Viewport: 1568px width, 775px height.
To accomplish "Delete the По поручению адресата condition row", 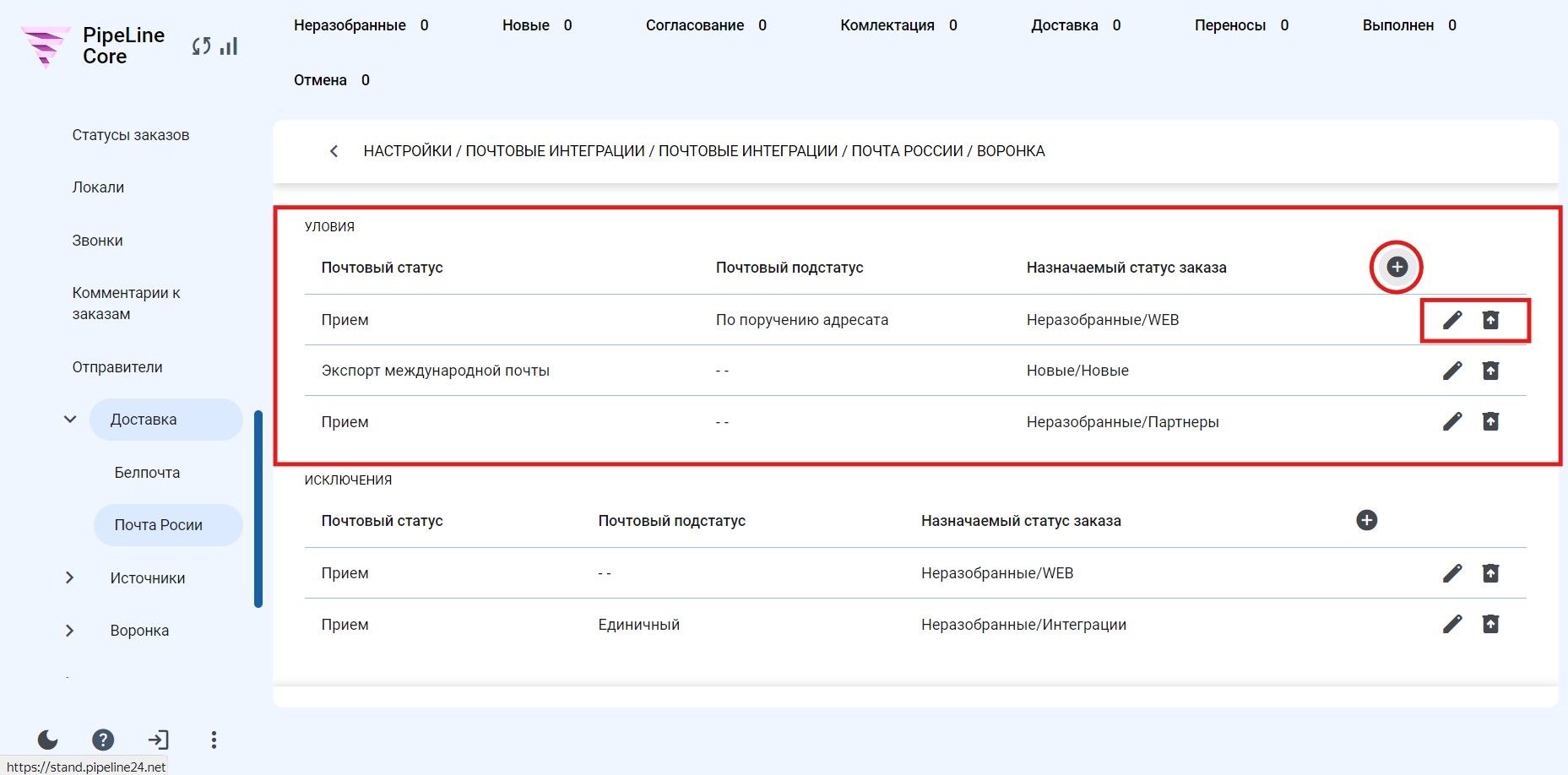I will (1490, 320).
